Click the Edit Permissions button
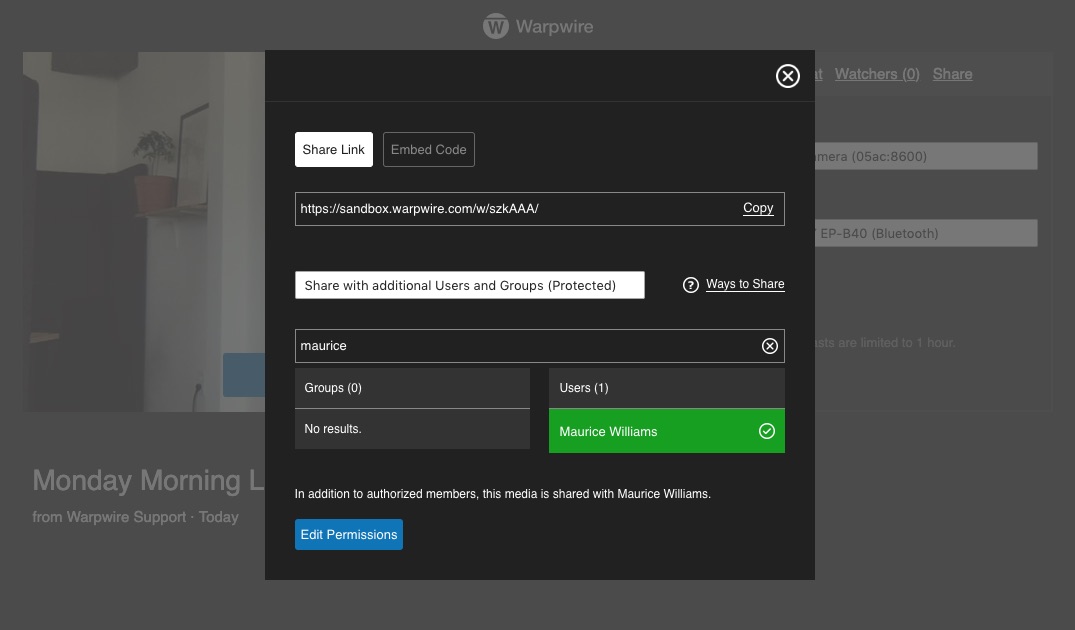Screen dimensions: 1075x630 [x=349, y=535]
